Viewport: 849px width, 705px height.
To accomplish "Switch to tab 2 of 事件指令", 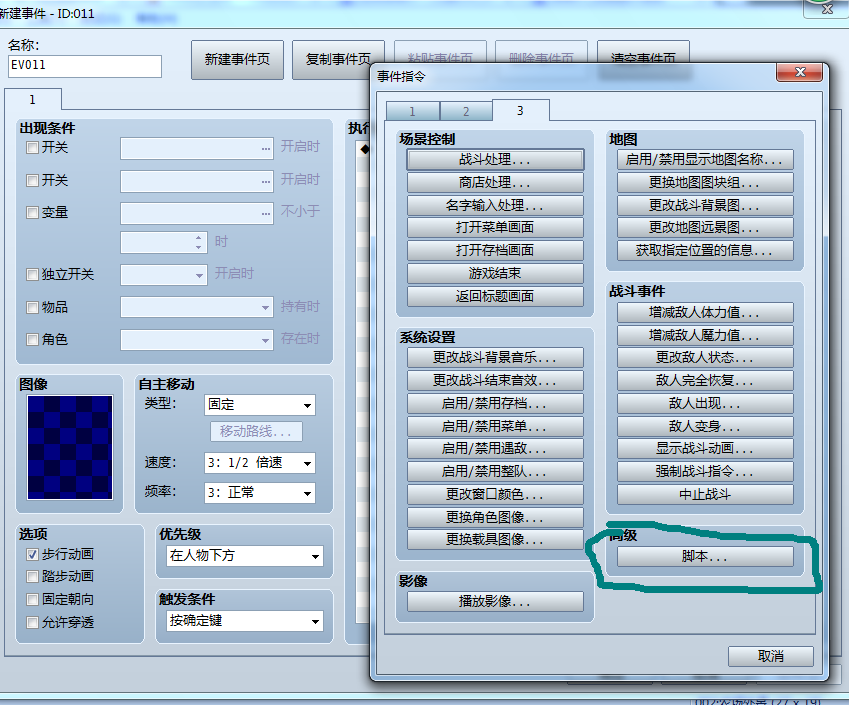I will (x=466, y=112).
